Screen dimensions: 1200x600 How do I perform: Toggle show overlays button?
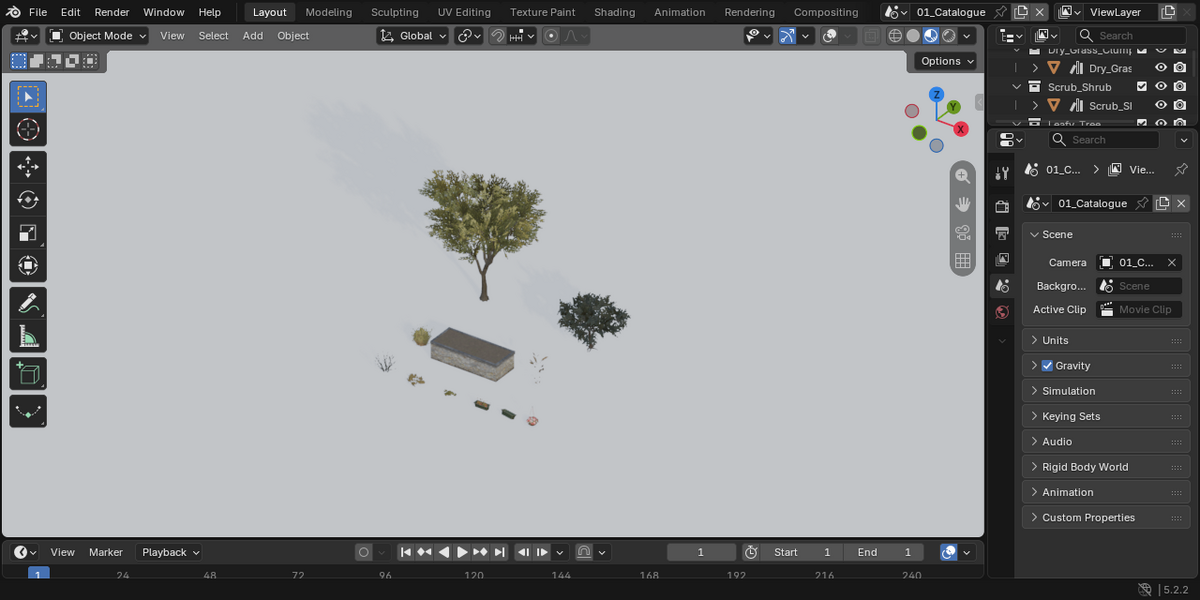click(x=830, y=36)
